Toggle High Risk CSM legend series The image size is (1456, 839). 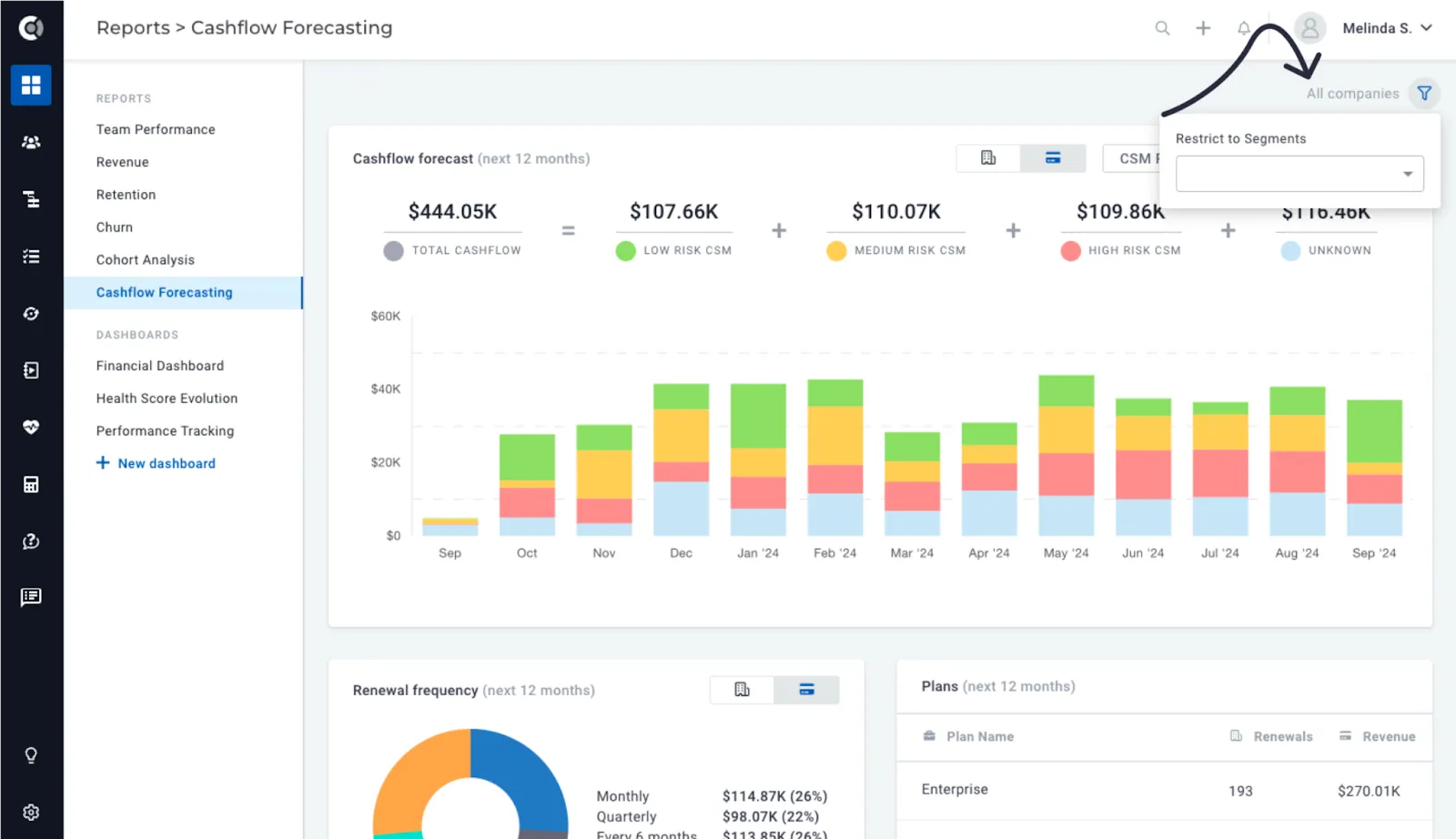click(x=1121, y=250)
